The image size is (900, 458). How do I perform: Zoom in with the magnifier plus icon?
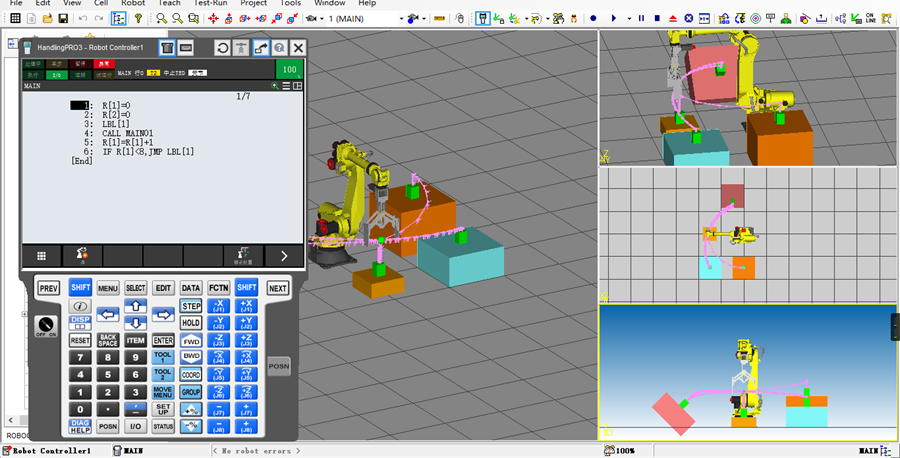click(162, 18)
